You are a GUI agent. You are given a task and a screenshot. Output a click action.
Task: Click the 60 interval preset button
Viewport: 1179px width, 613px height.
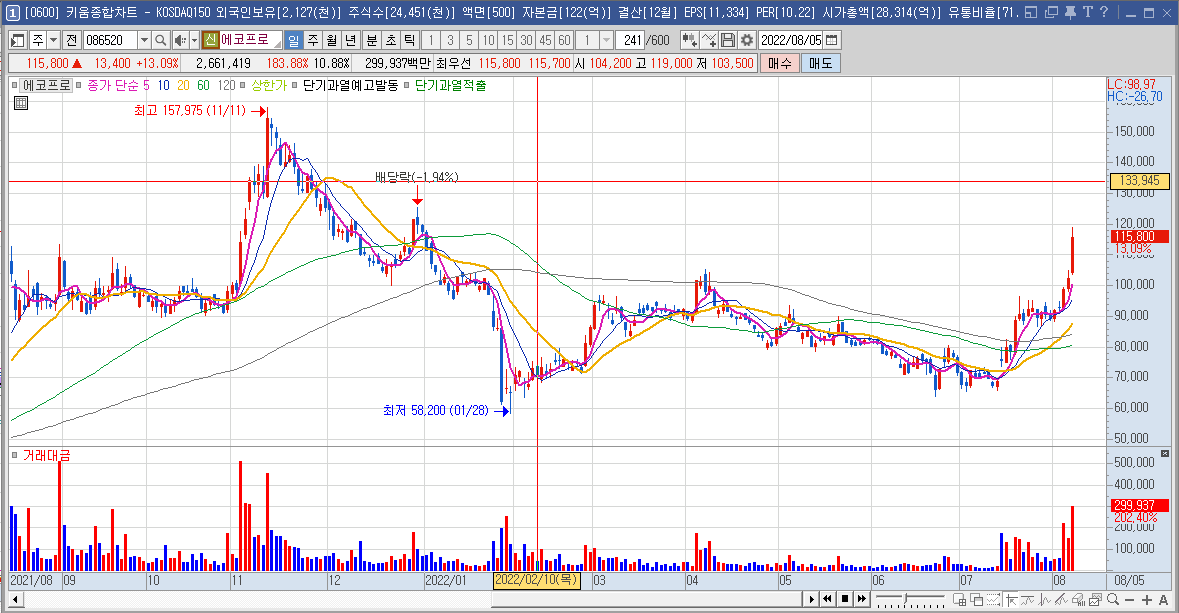pos(565,41)
